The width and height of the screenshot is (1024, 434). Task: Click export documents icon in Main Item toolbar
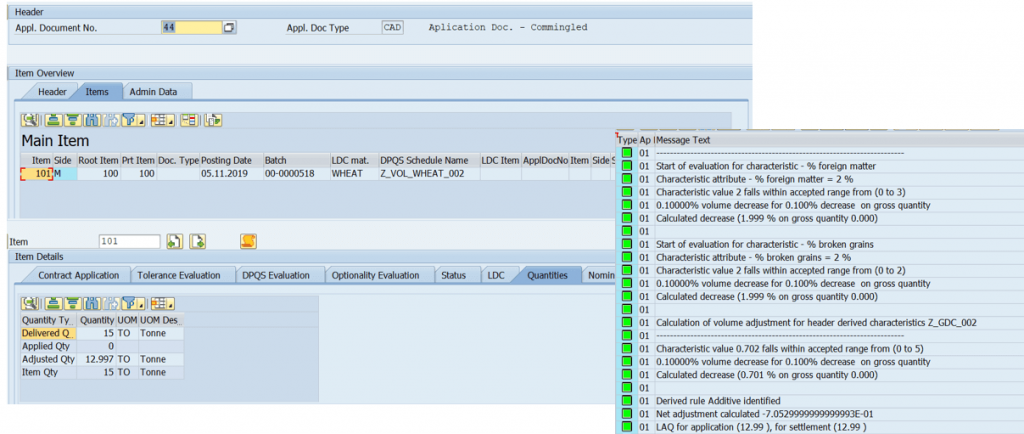tap(213, 120)
